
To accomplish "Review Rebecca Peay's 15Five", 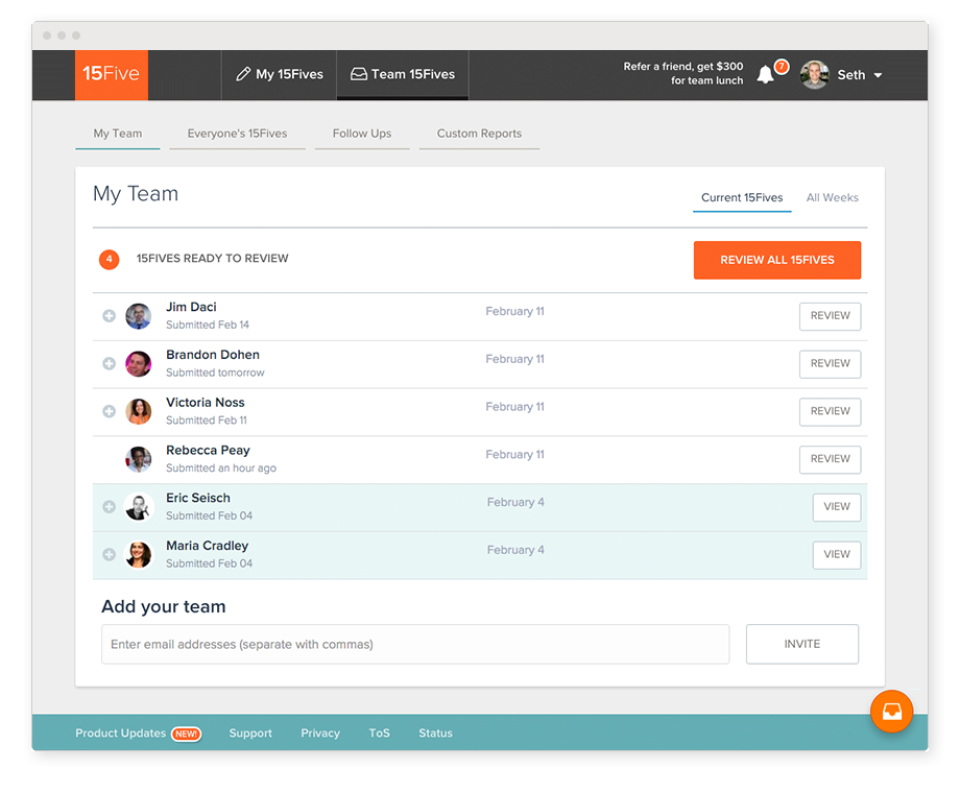I will click(x=830, y=459).
